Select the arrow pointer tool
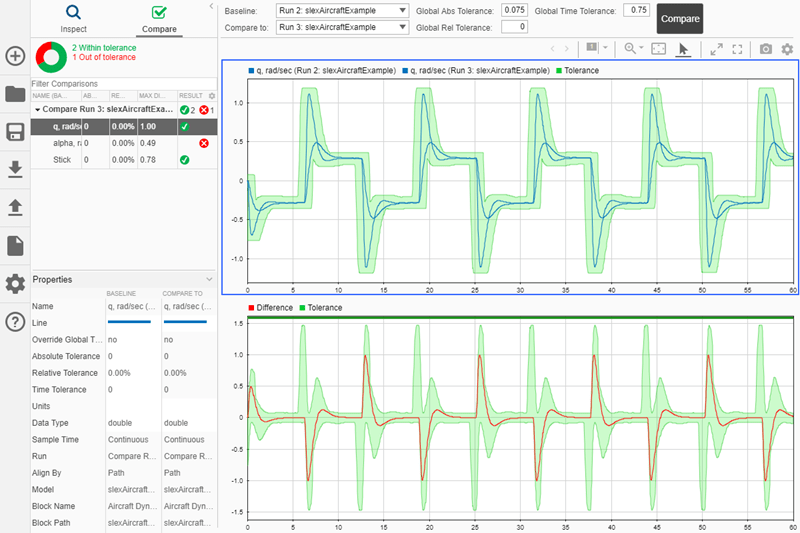This screenshot has height=533, width=800. 683,49
